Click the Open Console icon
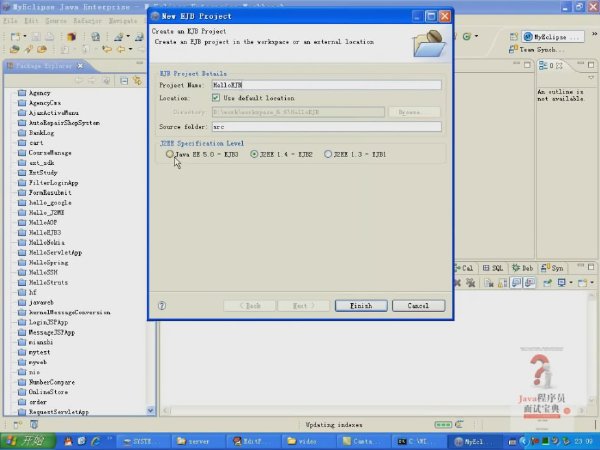The image size is (600, 450). [x=582, y=283]
